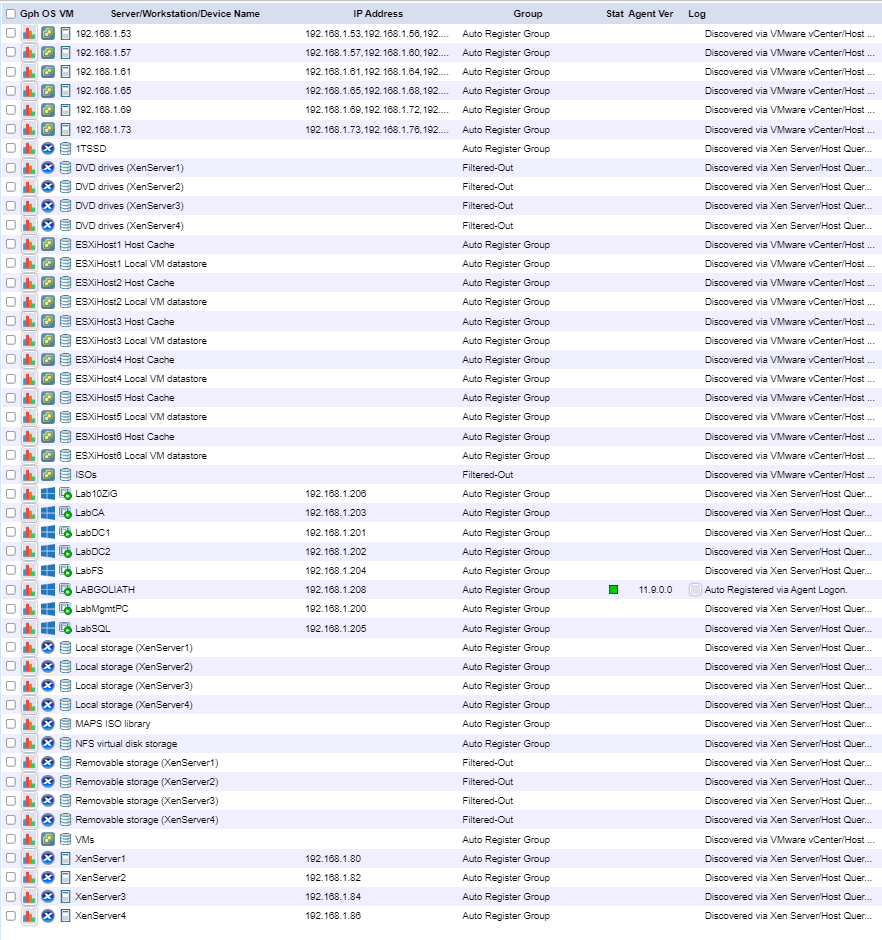Click the VMware OS icon for 192.168.1.53

47,34
